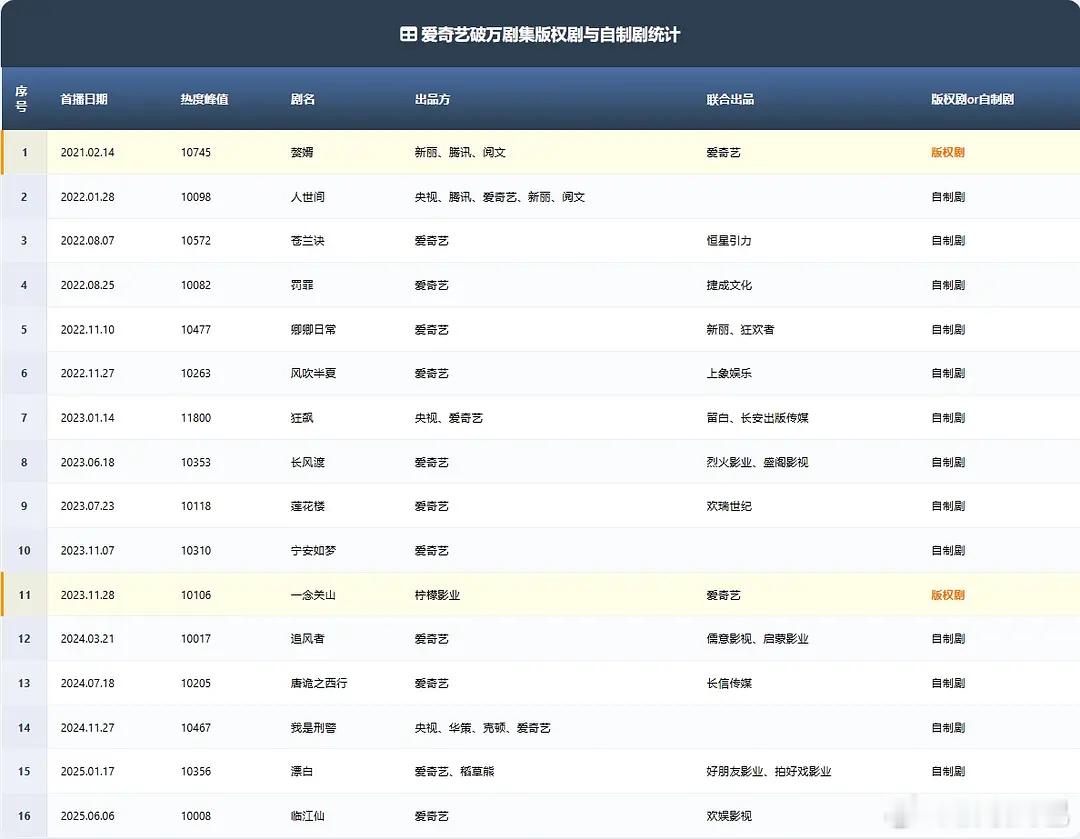The height and width of the screenshot is (839, 1080).
Task: Click co-producer 留白、长安出版传媒
Action: [x=758, y=417]
